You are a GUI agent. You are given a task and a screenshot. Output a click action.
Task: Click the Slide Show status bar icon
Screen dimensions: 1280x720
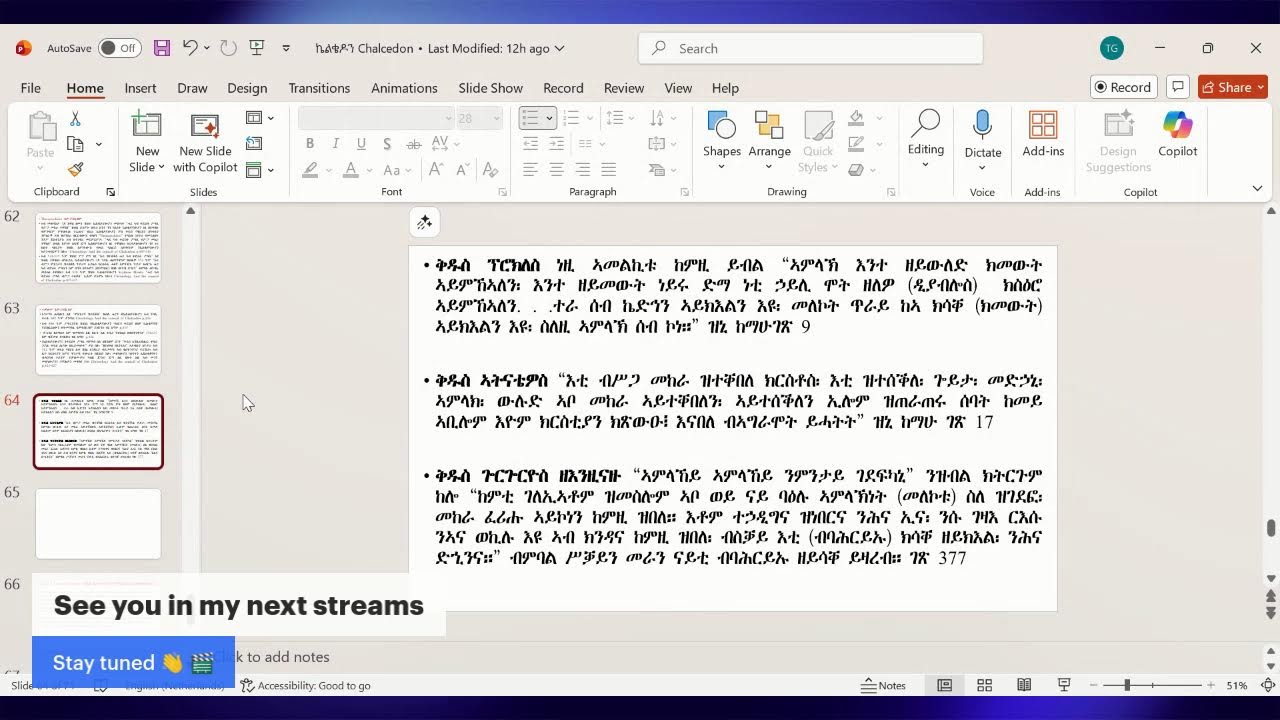(1064, 685)
